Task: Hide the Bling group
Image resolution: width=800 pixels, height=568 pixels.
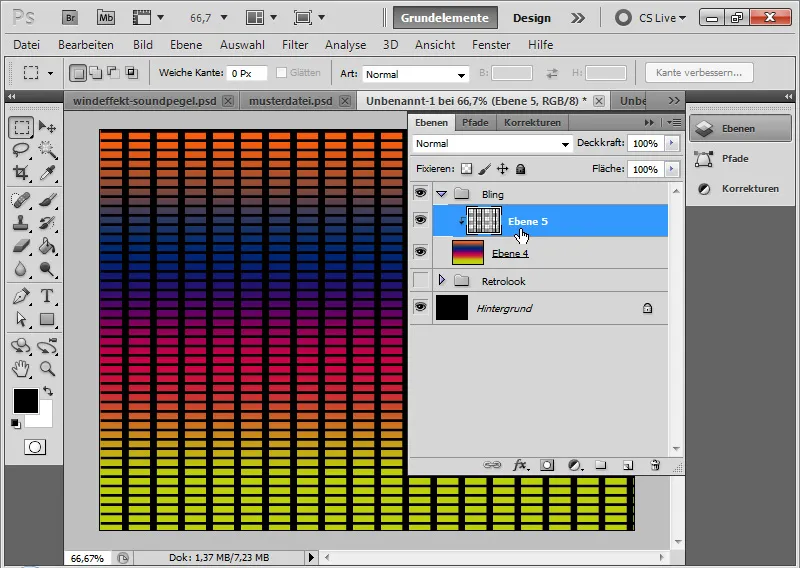Action: point(420,193)
